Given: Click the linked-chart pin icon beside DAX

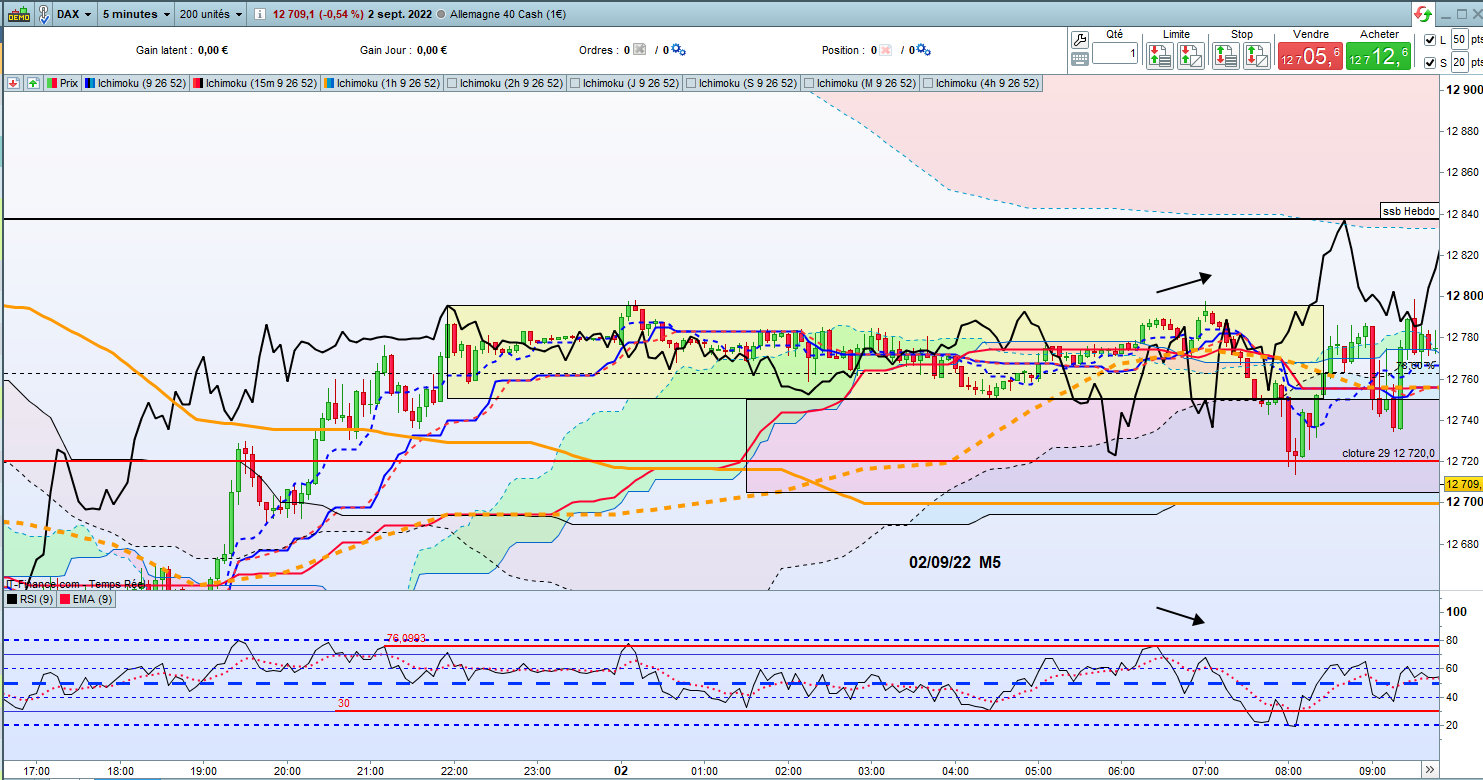Looking at the screenshot, I should (44, 15).
